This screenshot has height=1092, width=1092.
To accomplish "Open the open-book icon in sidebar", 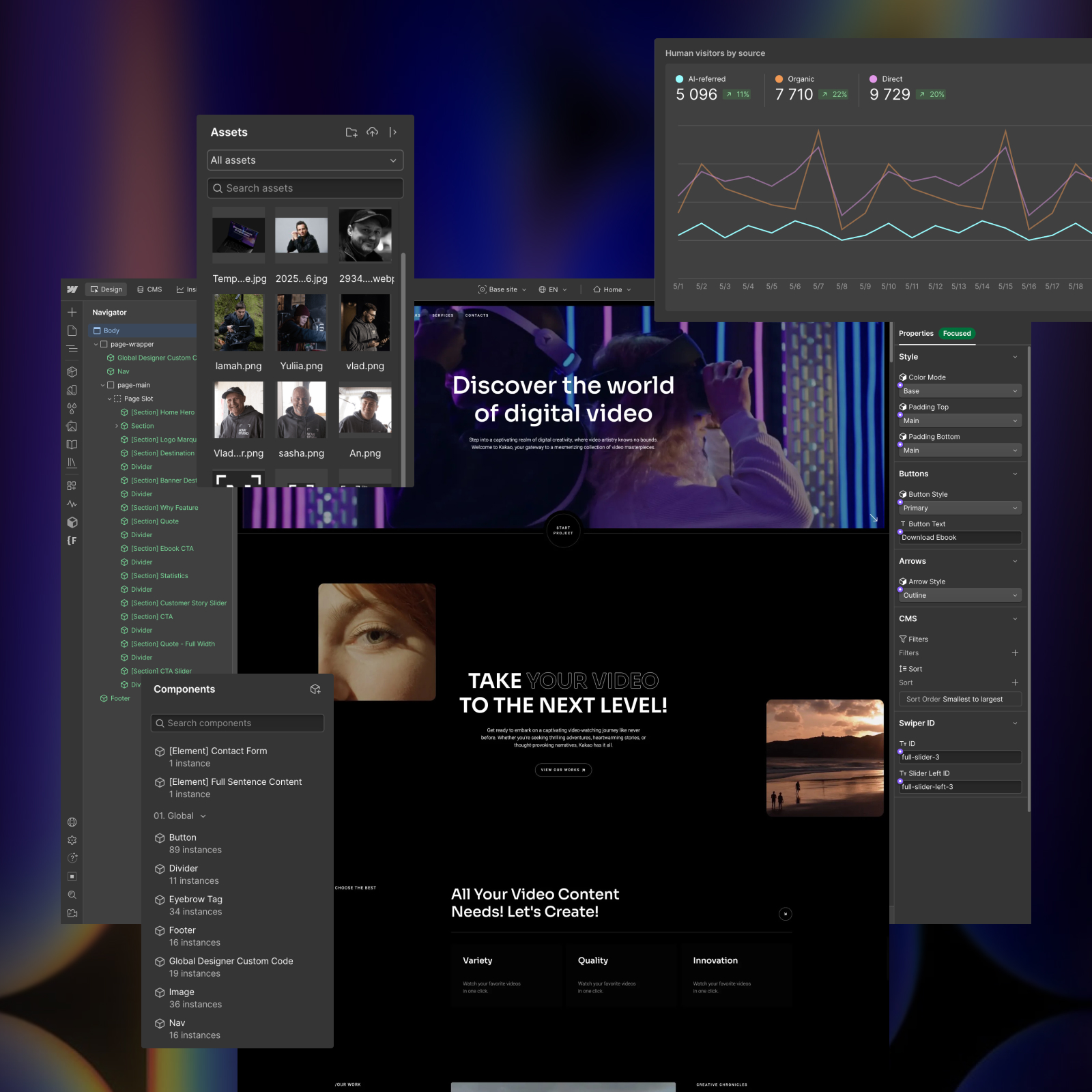I will tap(72, 444).
